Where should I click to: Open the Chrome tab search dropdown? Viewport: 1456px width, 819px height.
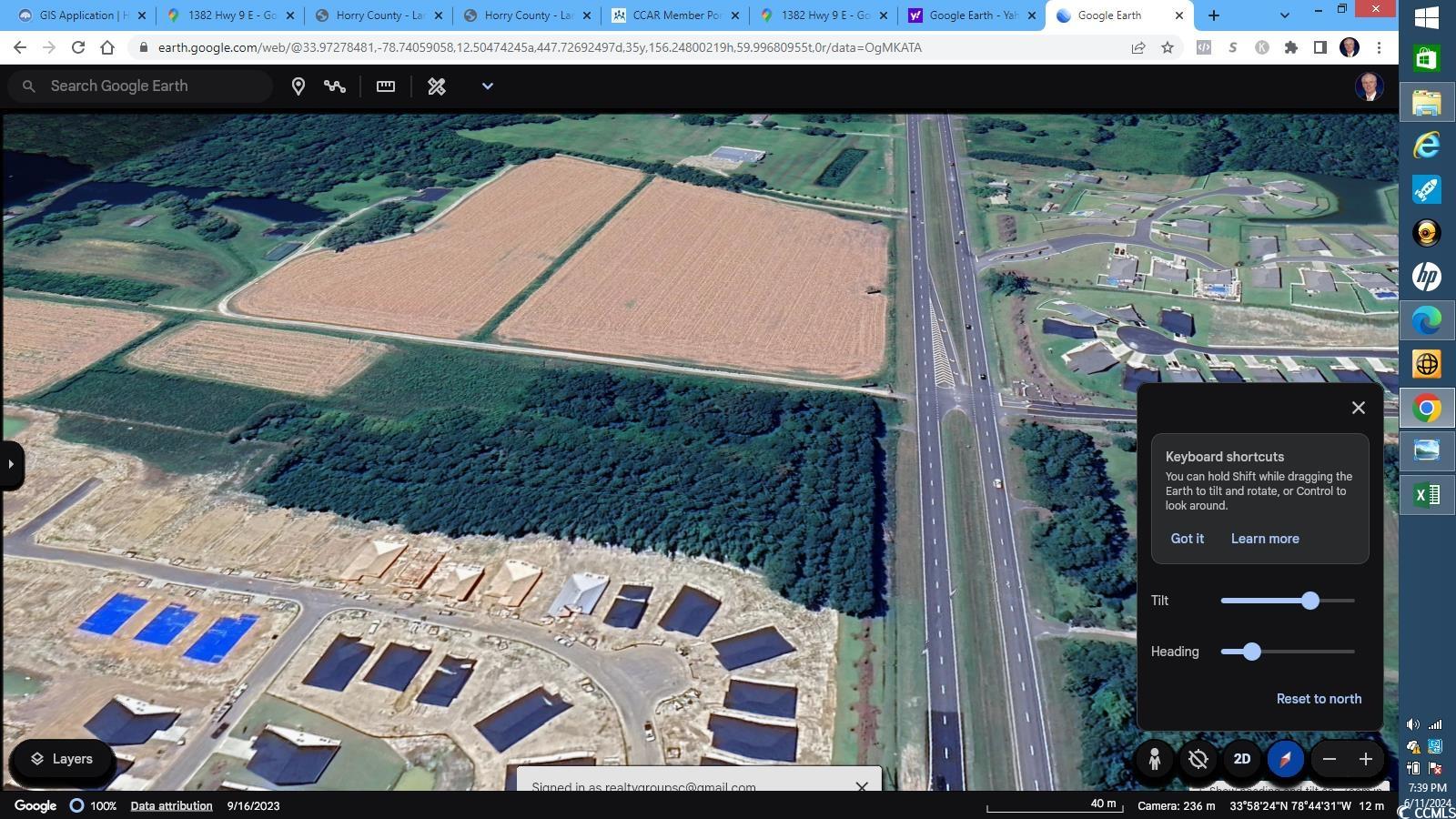[1284, 15]
